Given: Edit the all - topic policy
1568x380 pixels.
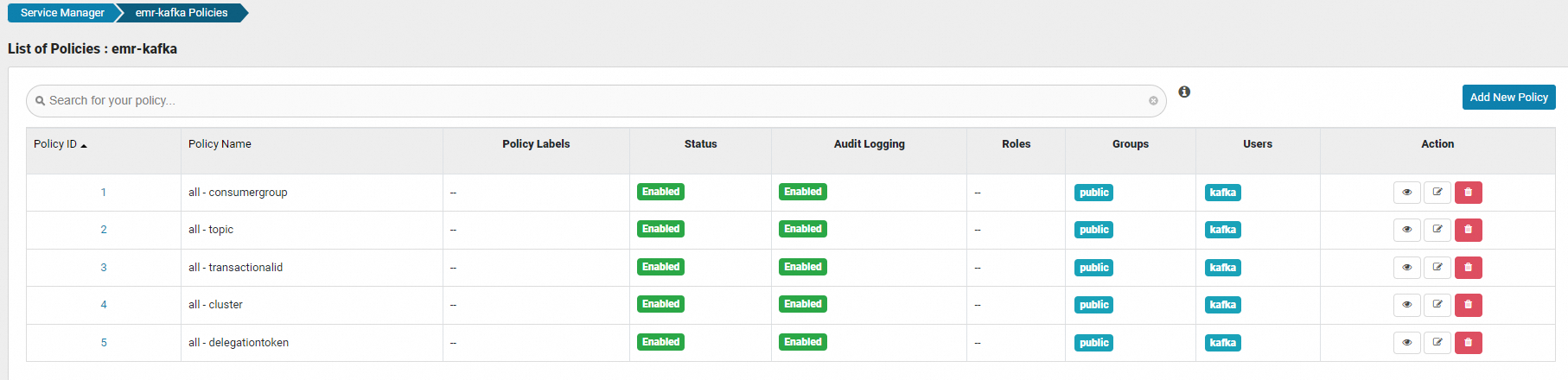Looking at the screenshot, I should (1437, 230).
